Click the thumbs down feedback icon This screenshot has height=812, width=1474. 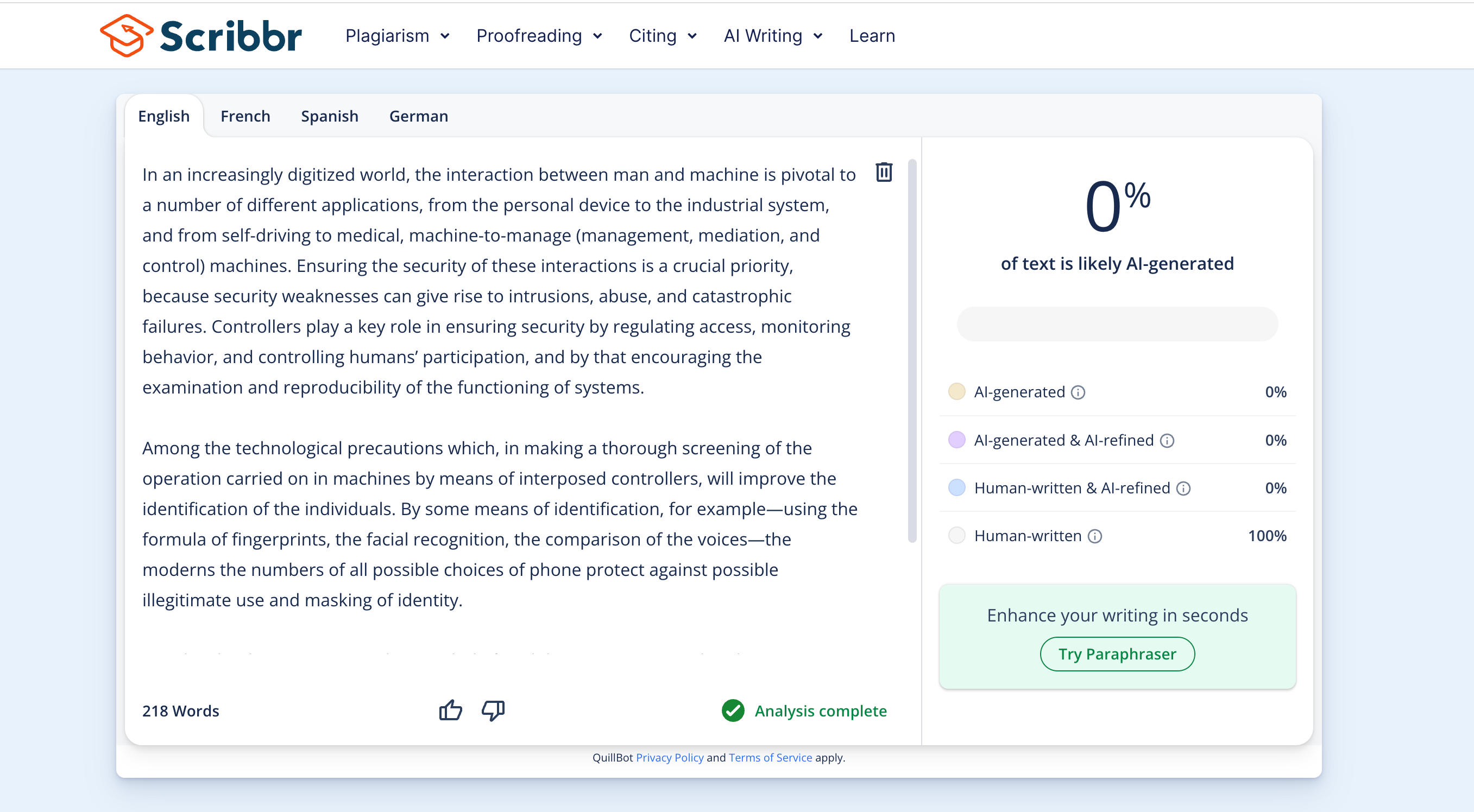(x=493, y=710)
